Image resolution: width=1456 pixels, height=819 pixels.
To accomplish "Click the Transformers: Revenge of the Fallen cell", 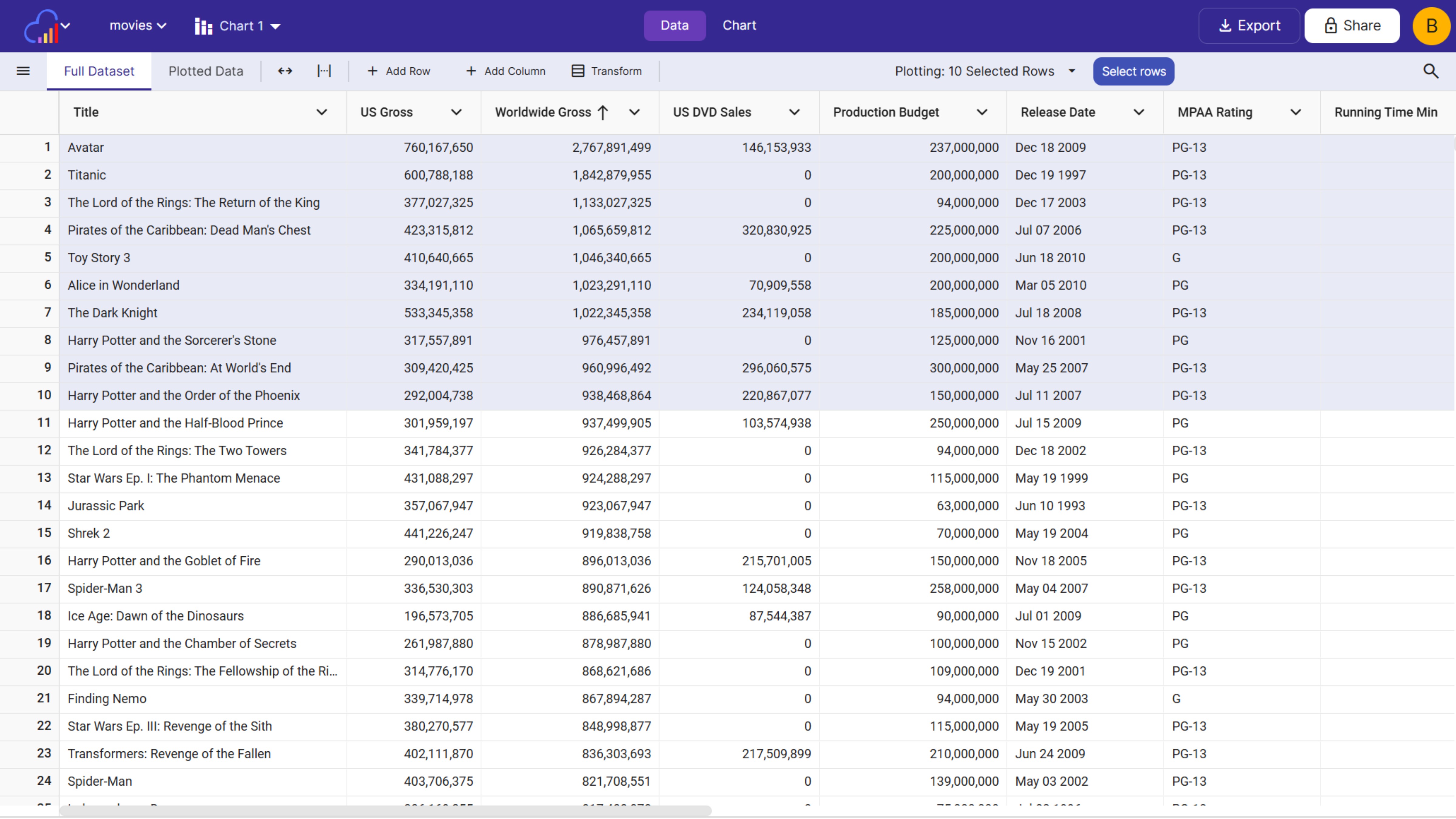I will (x=202, y=754).
